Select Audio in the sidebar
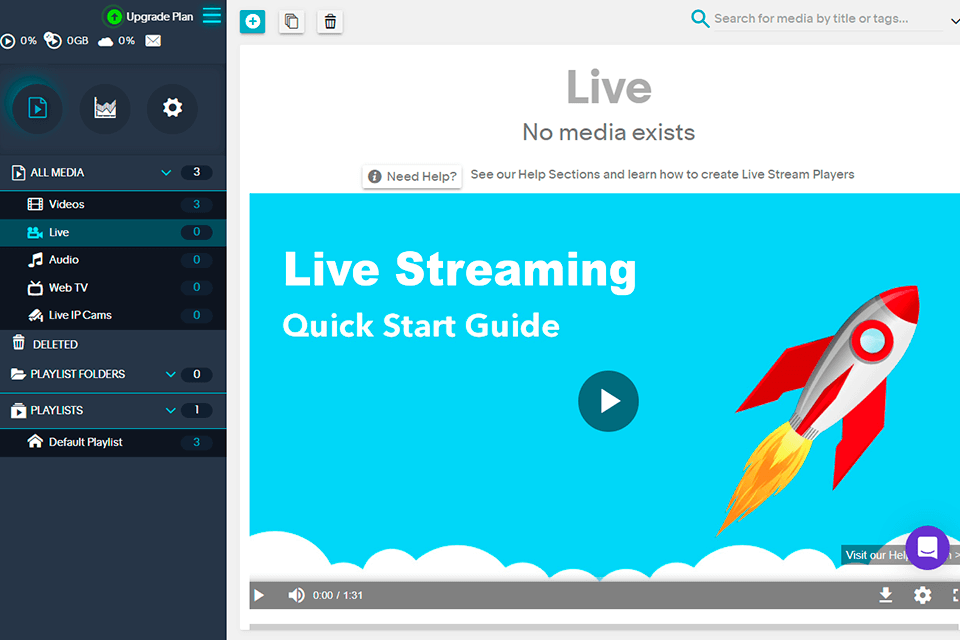This screenshot has height=640, width=960. click(113, 260)
